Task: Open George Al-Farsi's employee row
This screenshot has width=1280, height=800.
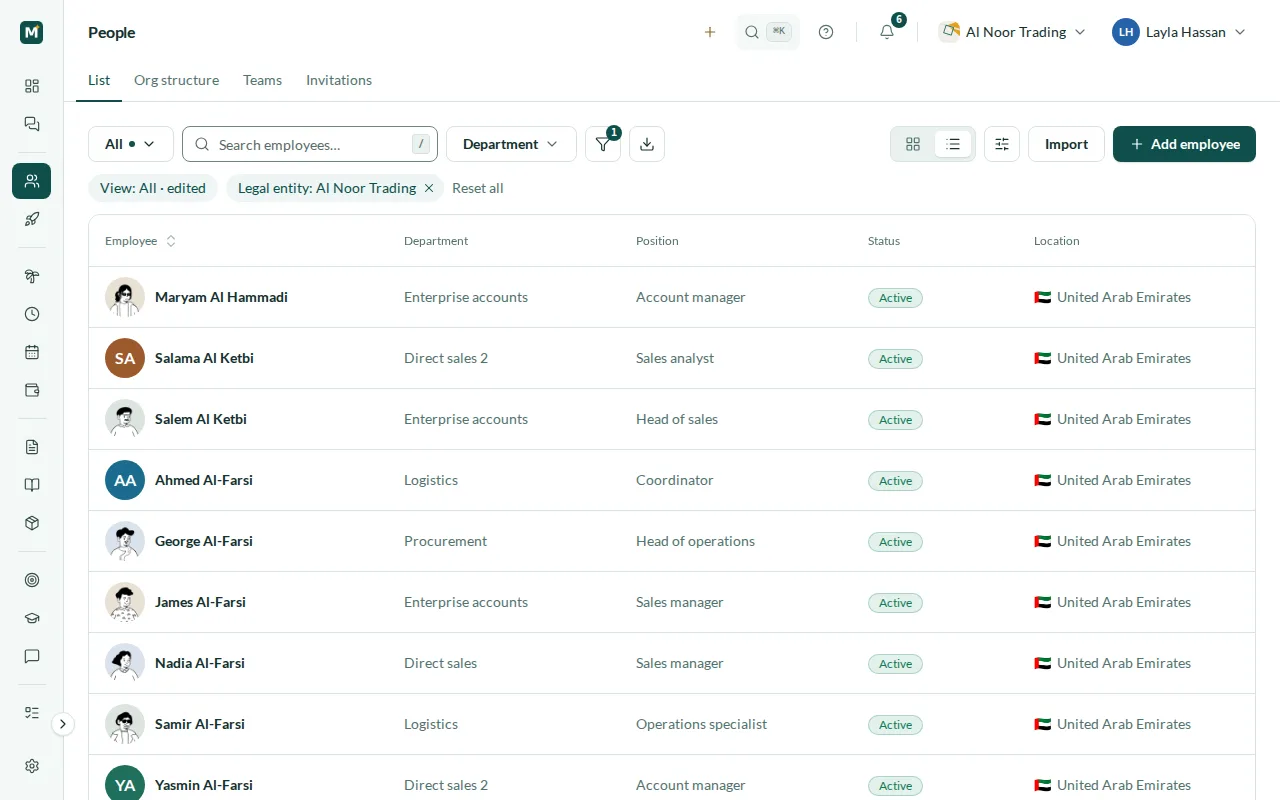Action: pyautogui.click(x=671, y=541)
